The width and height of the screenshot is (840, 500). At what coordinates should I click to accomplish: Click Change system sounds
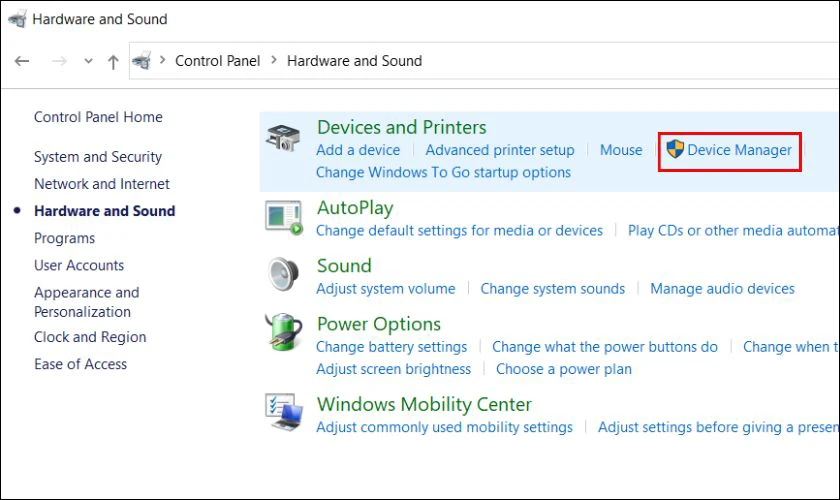coord(552,289)
